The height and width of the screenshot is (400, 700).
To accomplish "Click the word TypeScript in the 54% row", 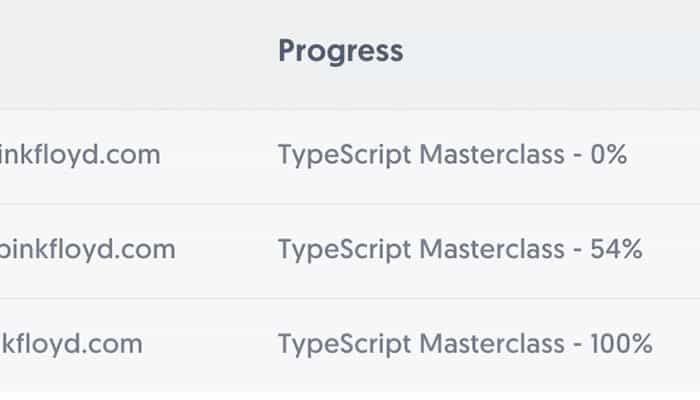I will click(345, 250).
